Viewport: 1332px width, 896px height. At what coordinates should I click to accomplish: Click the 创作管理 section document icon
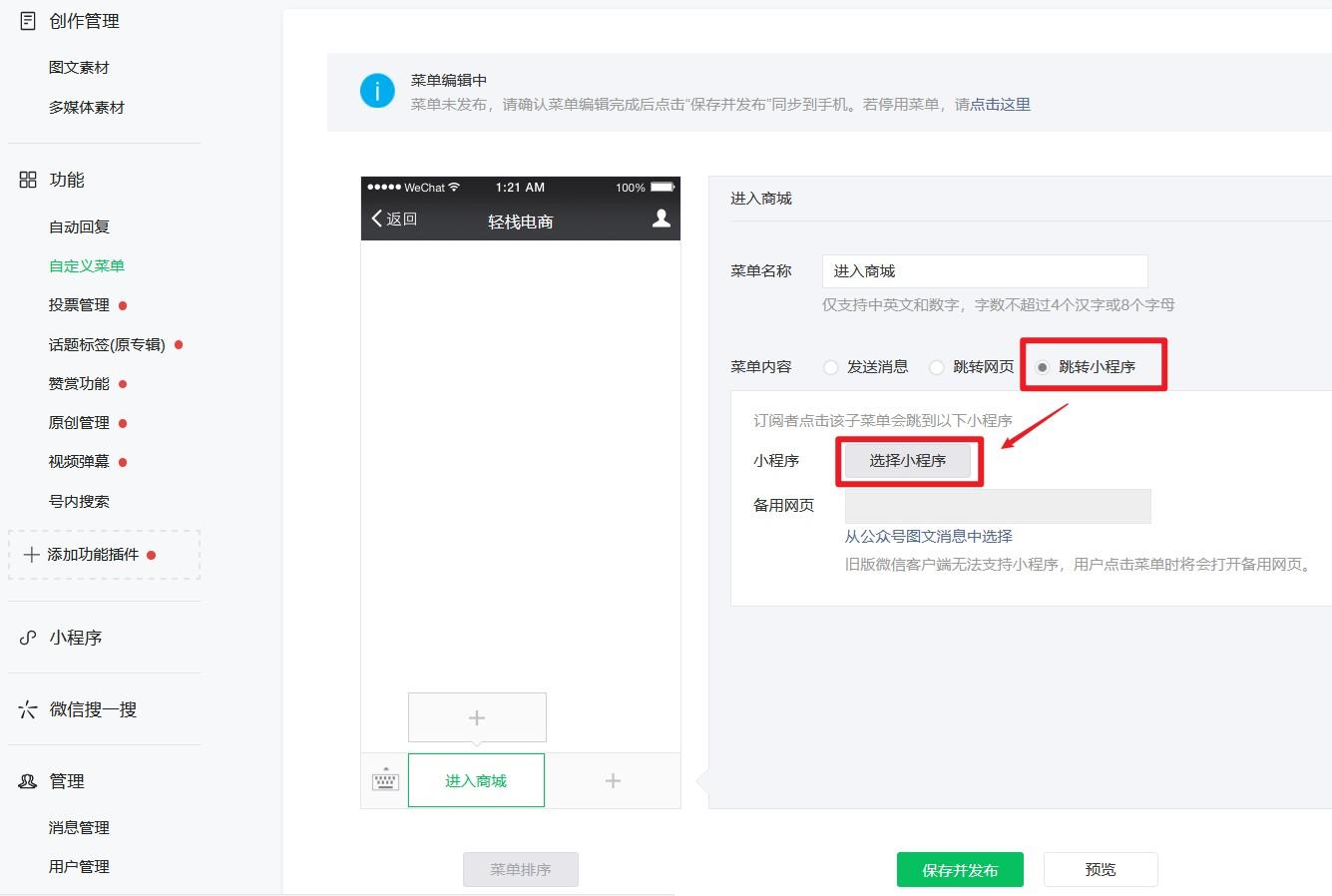coord(28,20)
